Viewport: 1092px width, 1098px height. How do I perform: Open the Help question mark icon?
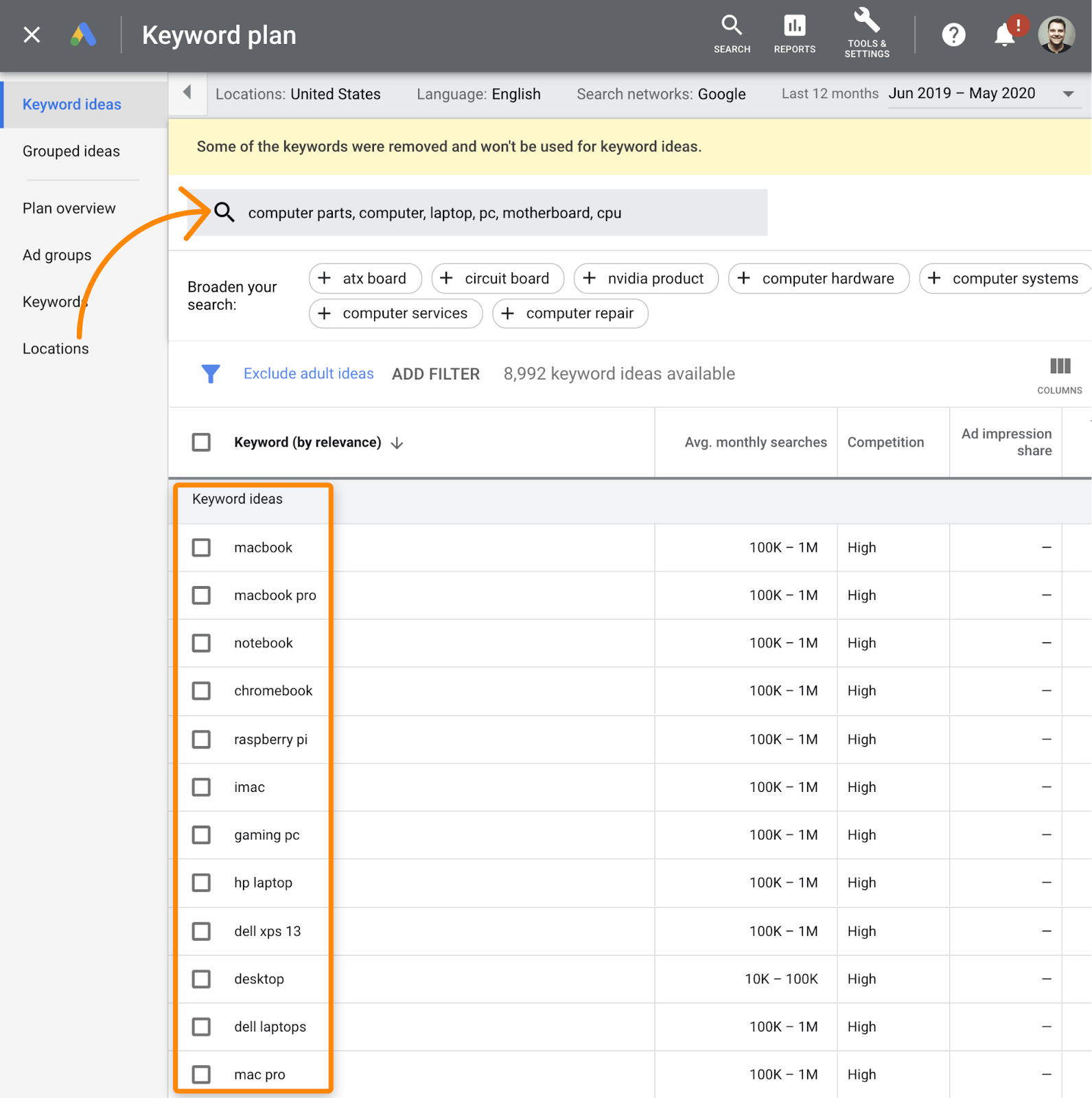coord(953,35)
